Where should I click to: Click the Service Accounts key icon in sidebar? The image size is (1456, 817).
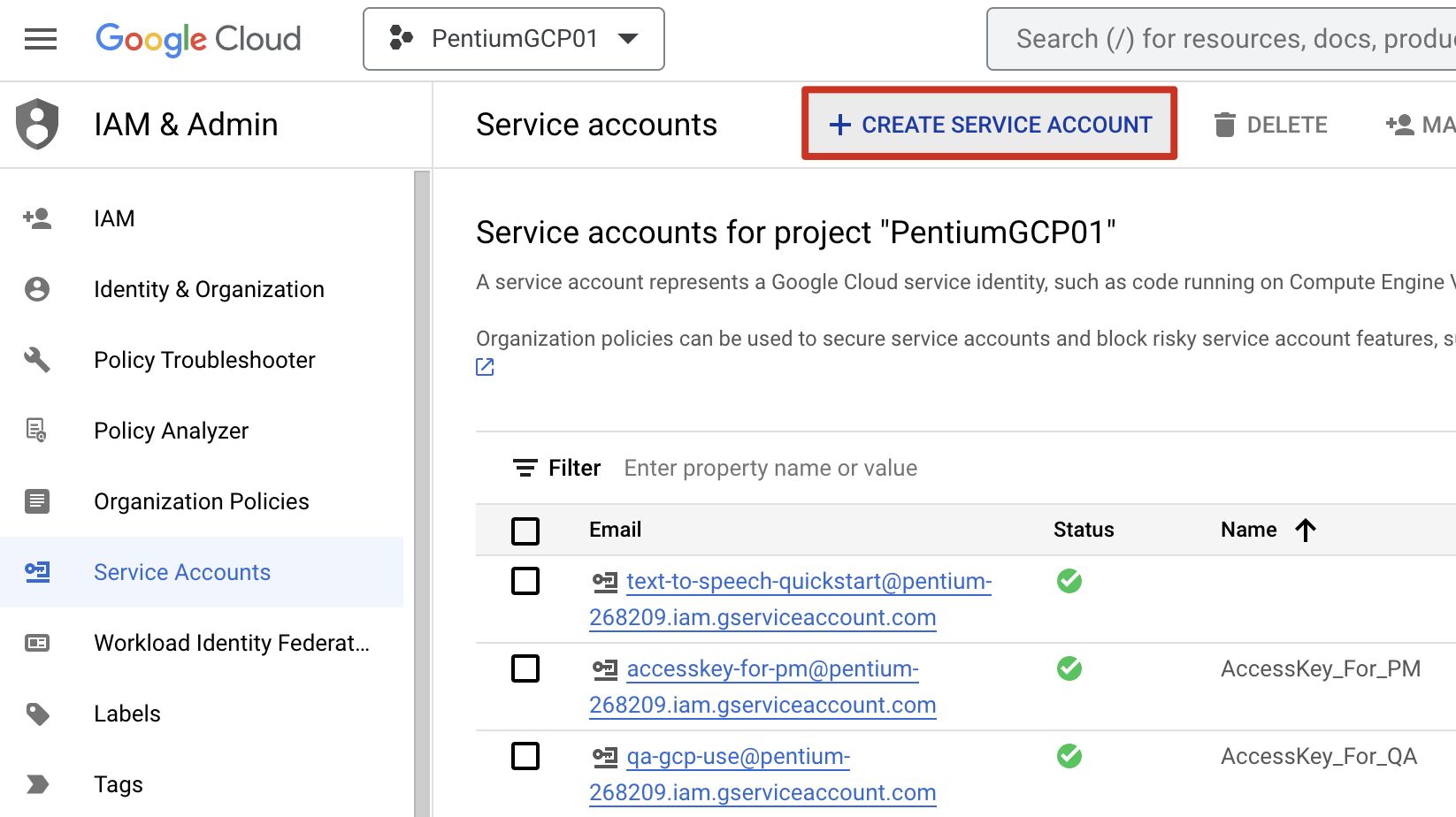click(x=37, y=572)
